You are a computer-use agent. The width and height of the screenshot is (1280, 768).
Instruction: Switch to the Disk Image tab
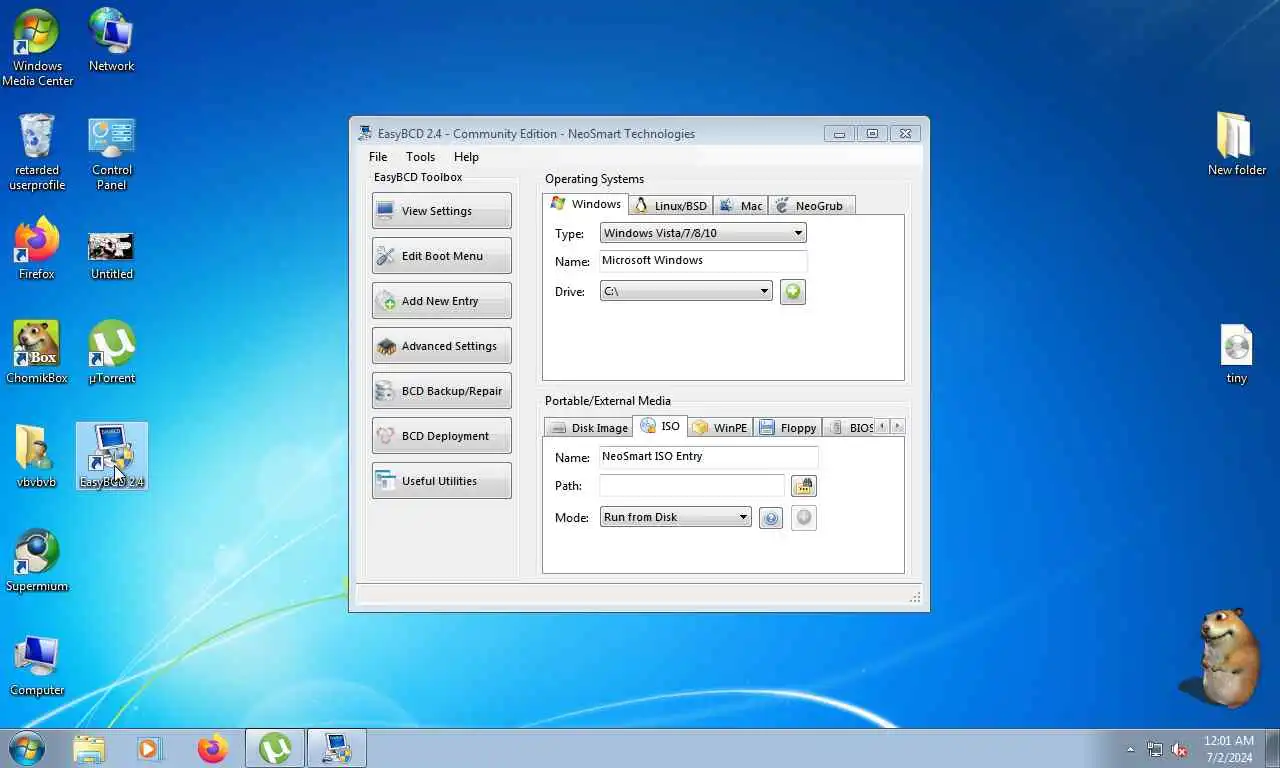(x=588, y=428)
